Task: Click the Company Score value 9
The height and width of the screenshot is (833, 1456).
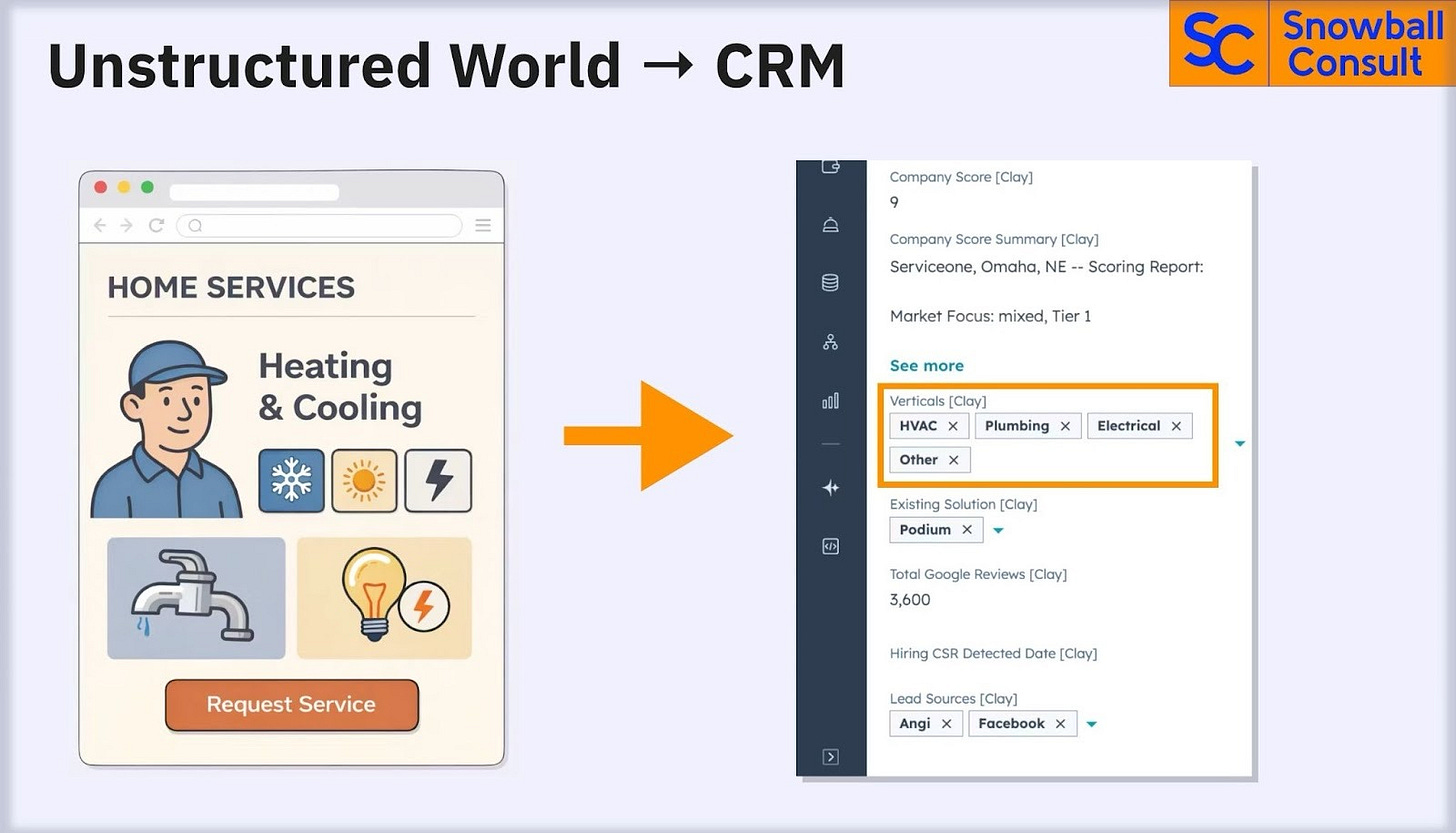Action: click(x=894, y=202)
